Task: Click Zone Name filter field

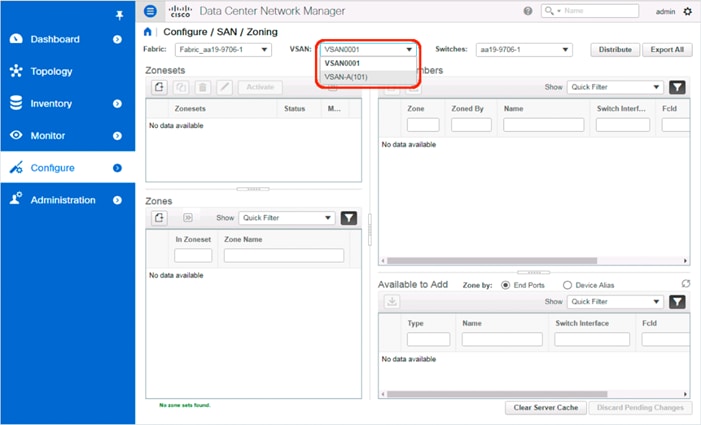Action: click(x=284, y=256)
